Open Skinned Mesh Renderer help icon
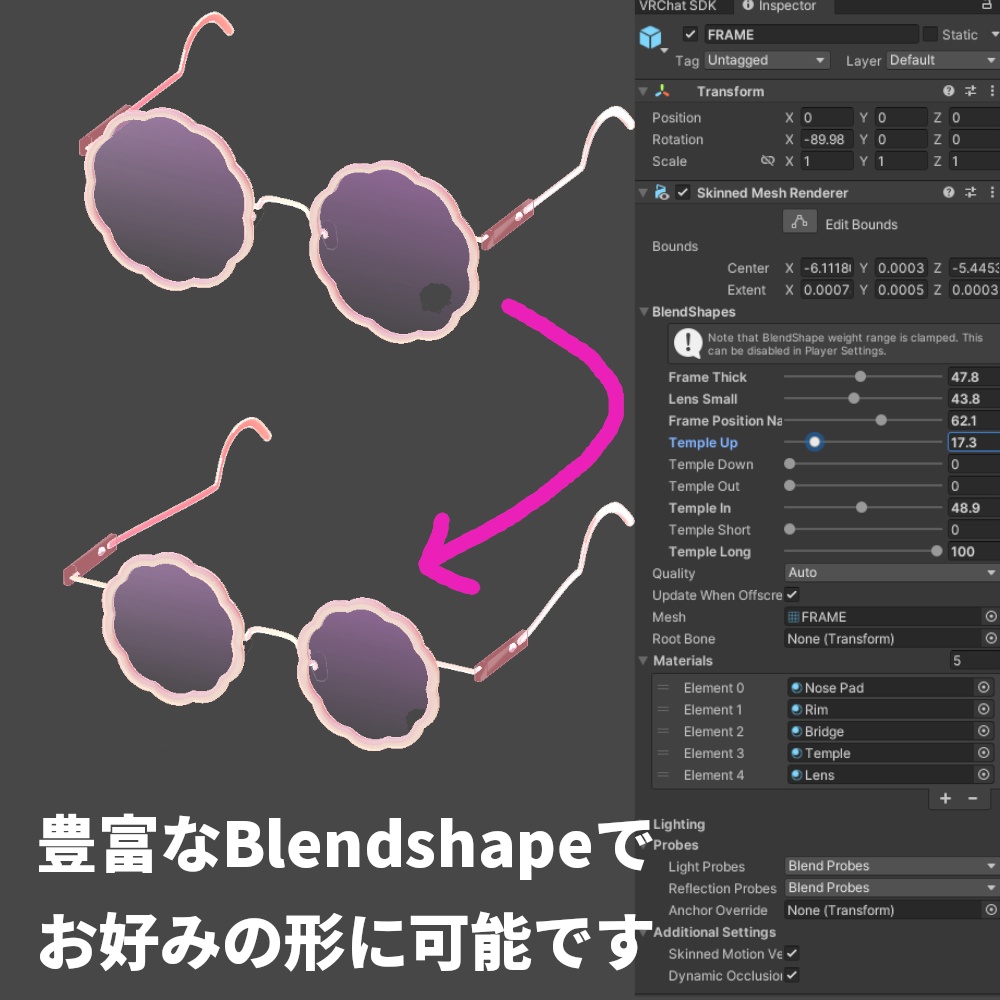Image resolution: width=1000 pixels, height=1000 pixels. (948, 192)
